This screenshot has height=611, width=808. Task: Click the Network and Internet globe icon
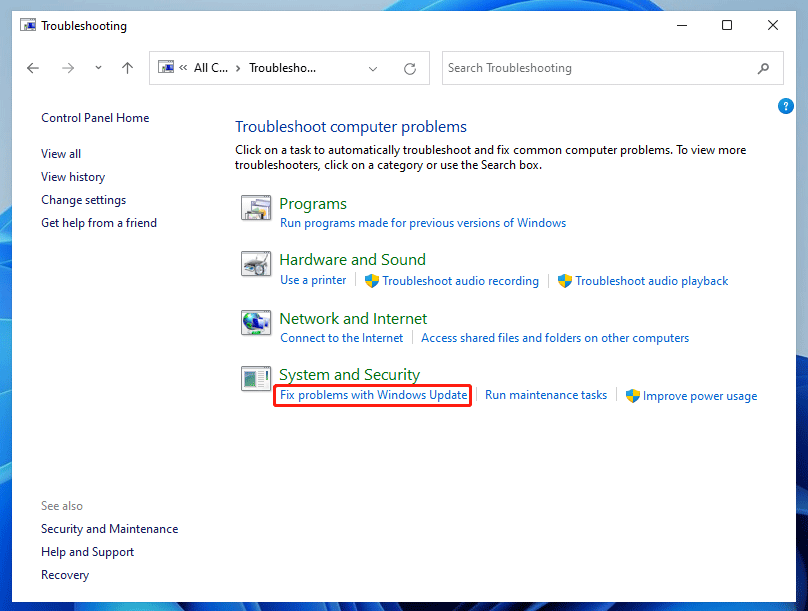(x=256, y=323)
